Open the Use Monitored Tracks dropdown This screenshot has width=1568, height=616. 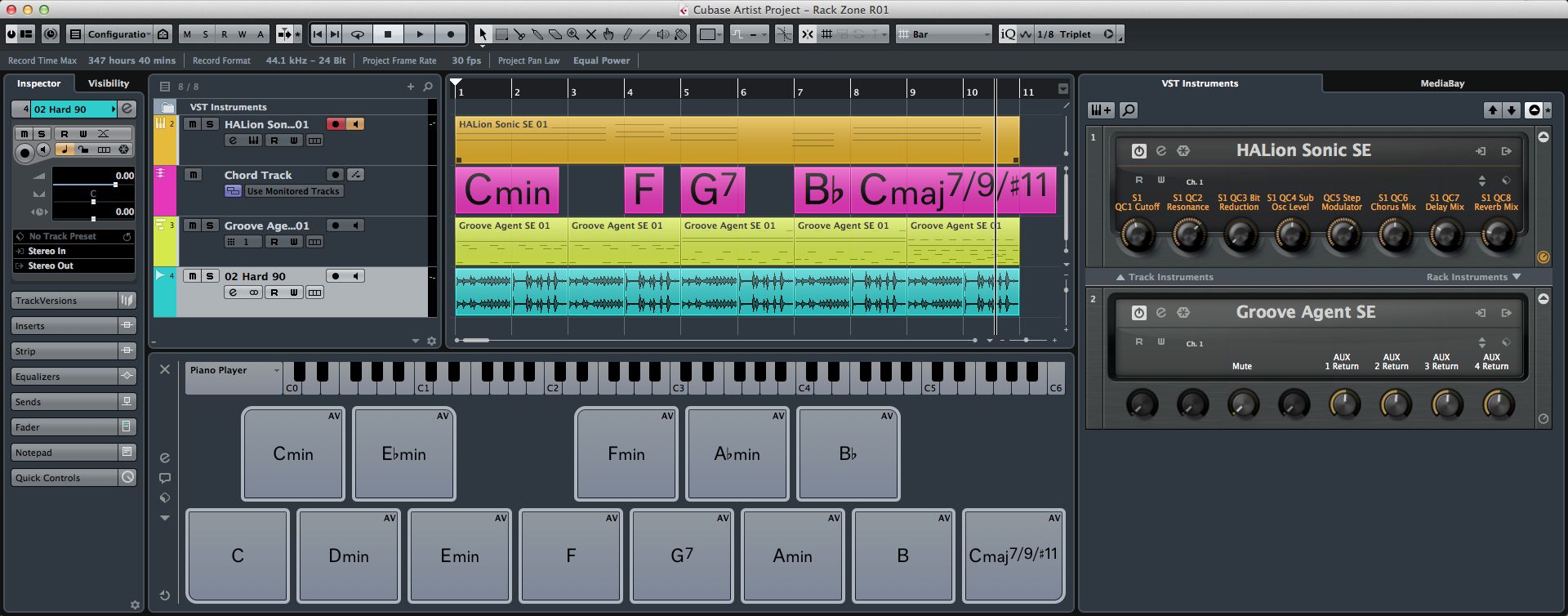[x=293, y=191]
